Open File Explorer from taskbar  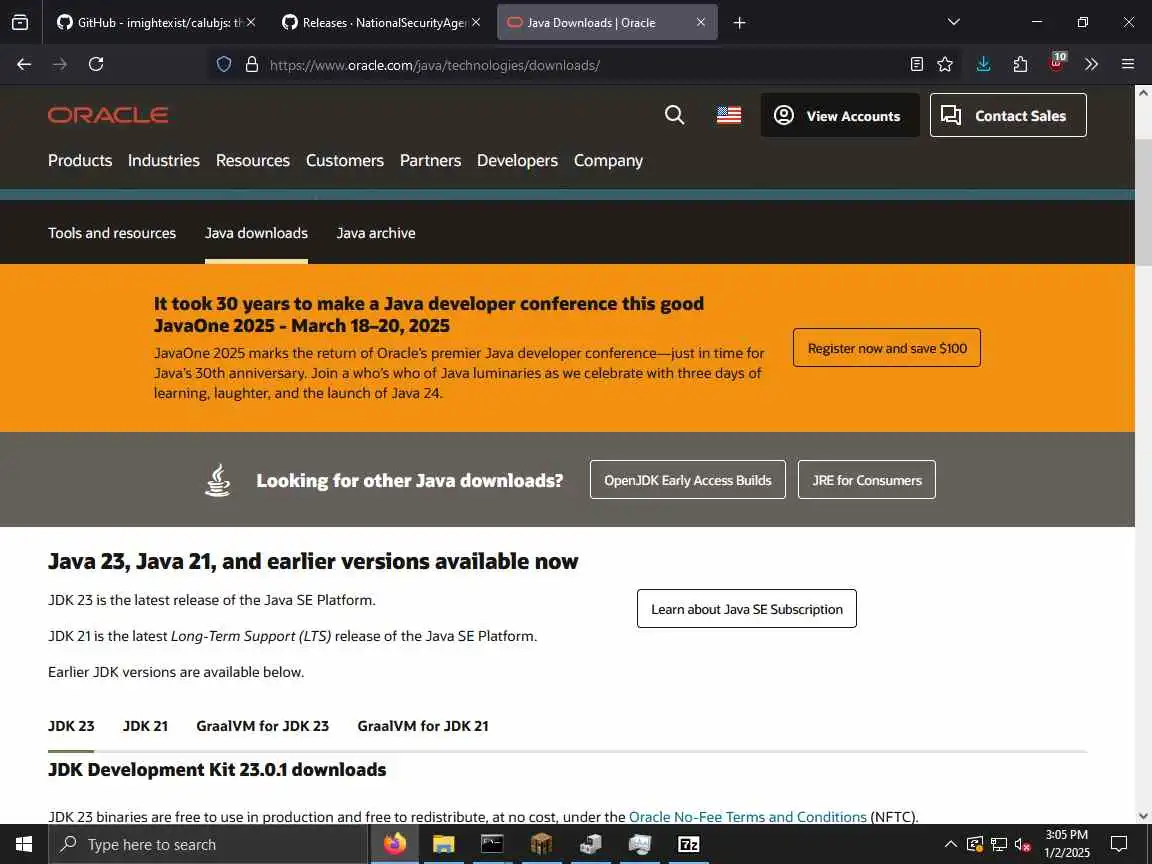(444, 844)
